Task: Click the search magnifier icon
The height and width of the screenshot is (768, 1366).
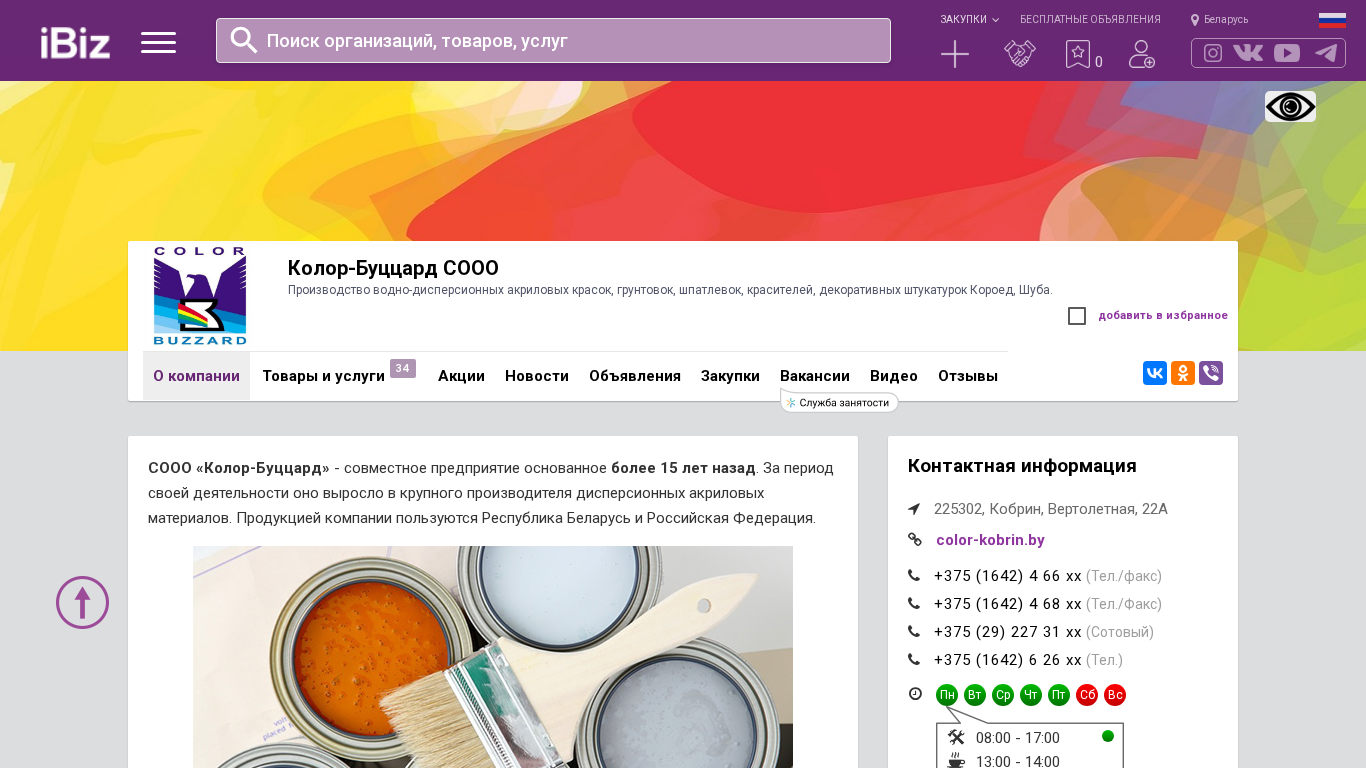Action: pyautogui.click(x=244, y=40)
